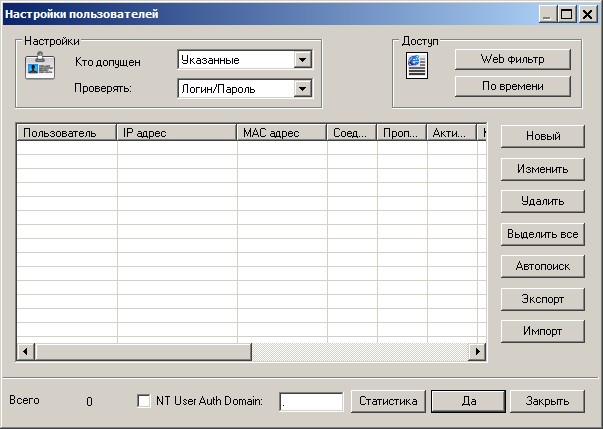Confirm with the Да button

[467, 401]
